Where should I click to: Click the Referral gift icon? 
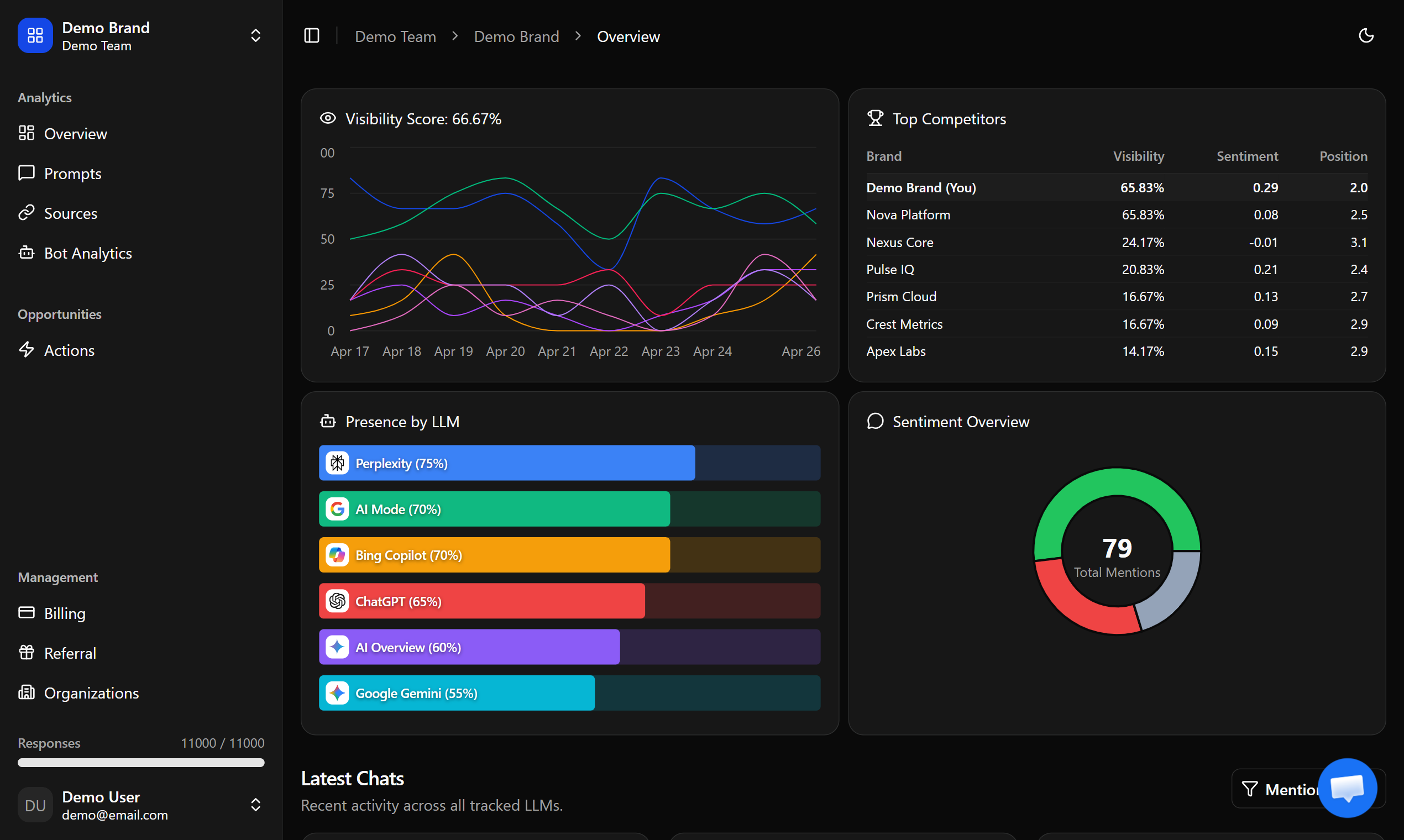27,653
